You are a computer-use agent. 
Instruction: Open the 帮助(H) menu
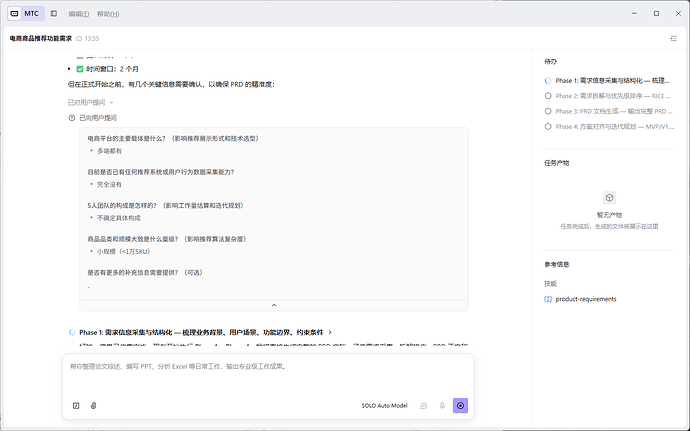tap(108, 14)
